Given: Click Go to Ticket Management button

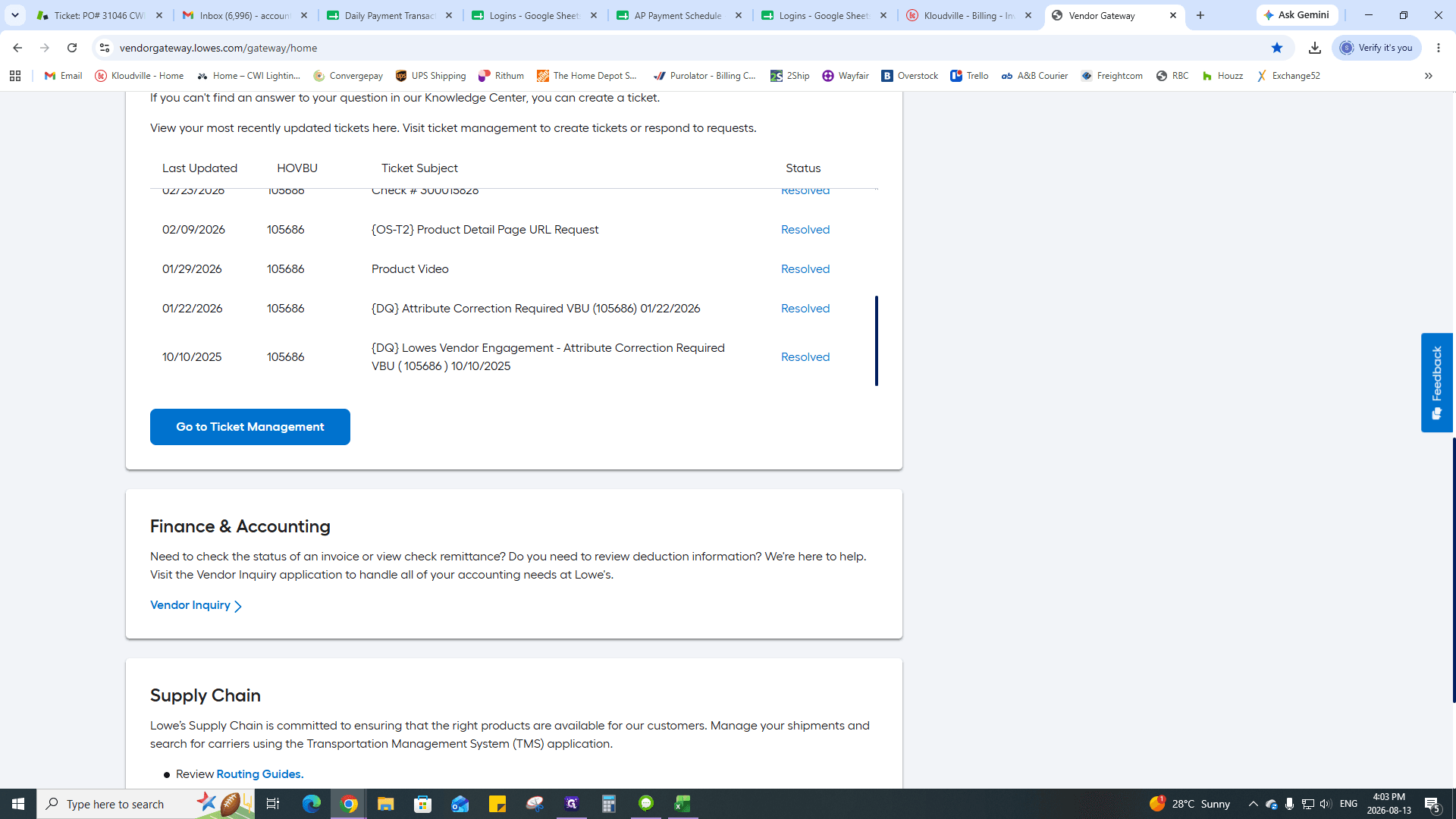Looking at the screenshot, I should (x=250, y=427).
